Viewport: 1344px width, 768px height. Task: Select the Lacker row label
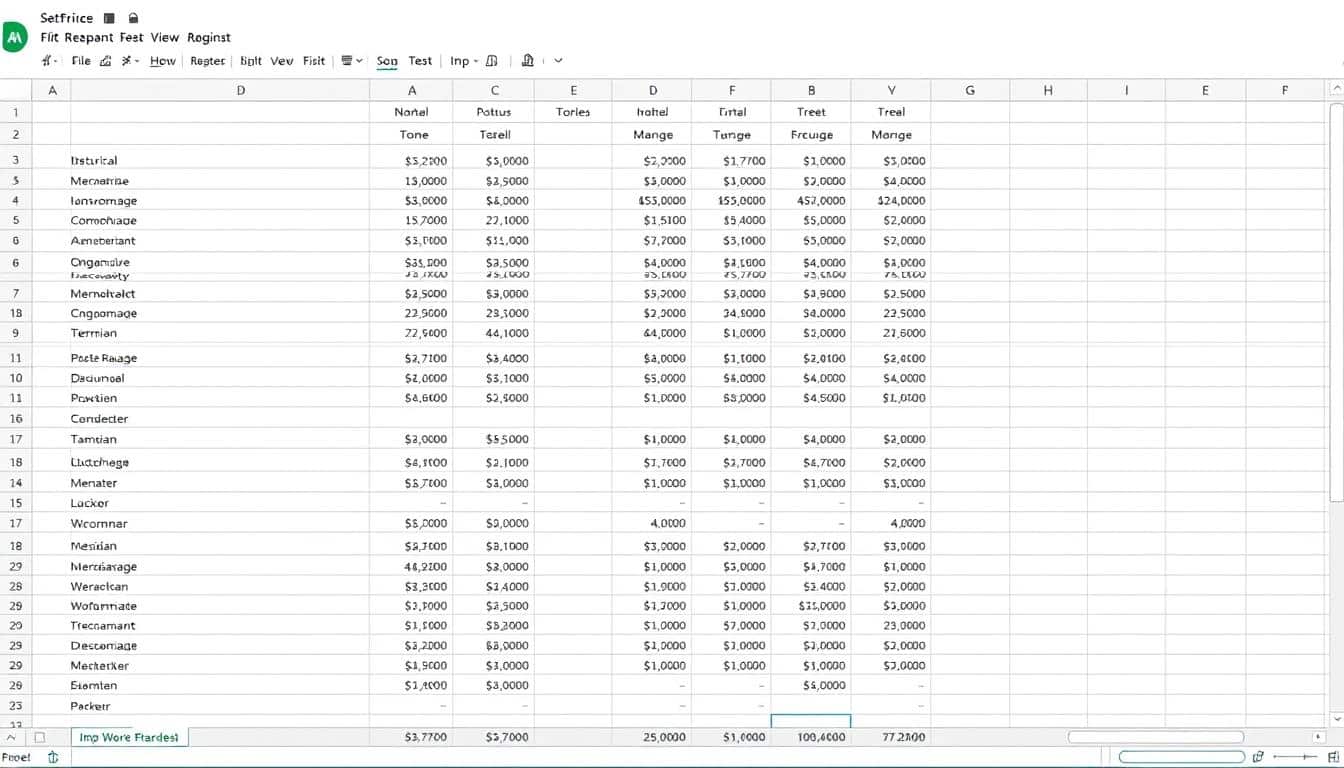click(90, 503)
